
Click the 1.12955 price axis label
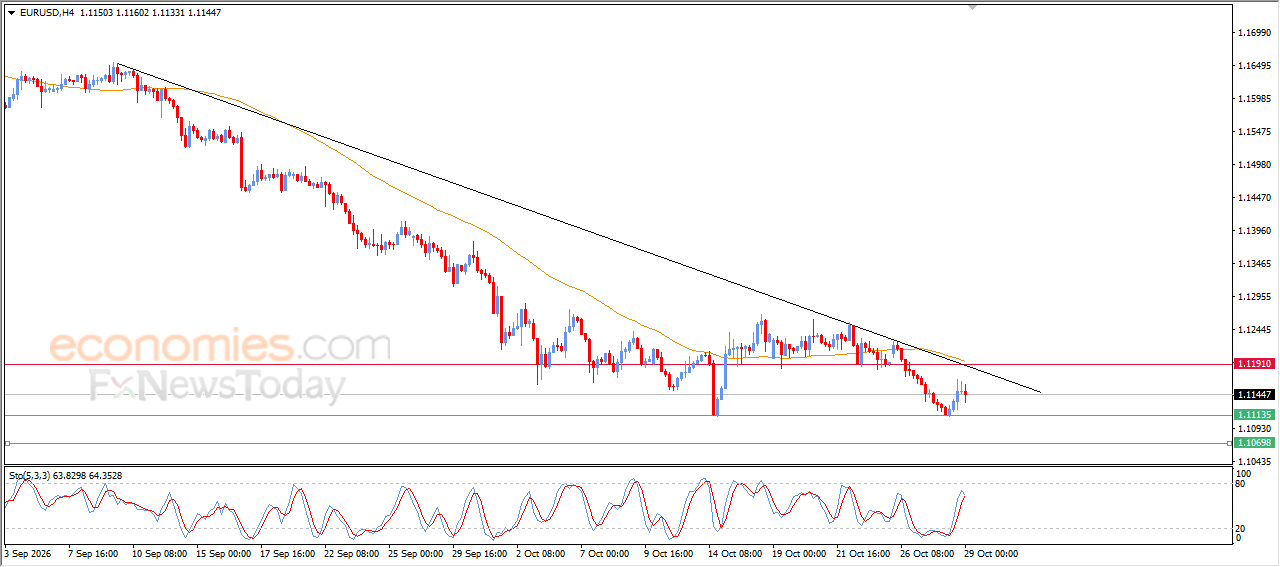click(1253, 297)
